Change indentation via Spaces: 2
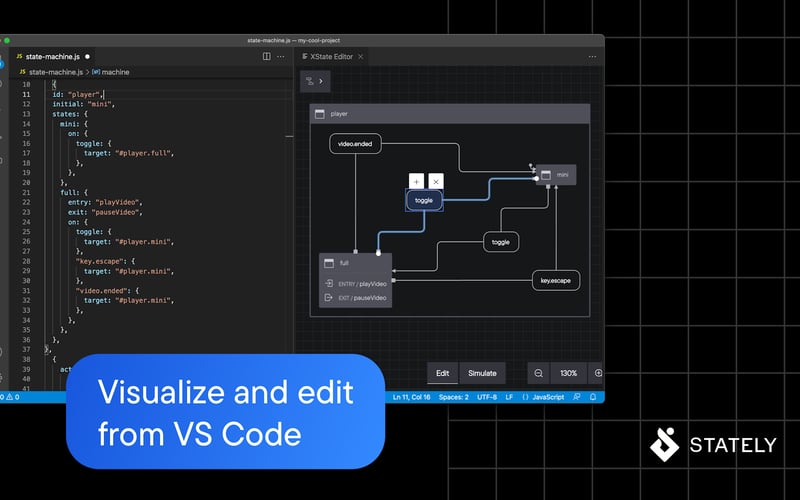Image resolution: width=800 pixels, height=500 pixels. point(454,397)
